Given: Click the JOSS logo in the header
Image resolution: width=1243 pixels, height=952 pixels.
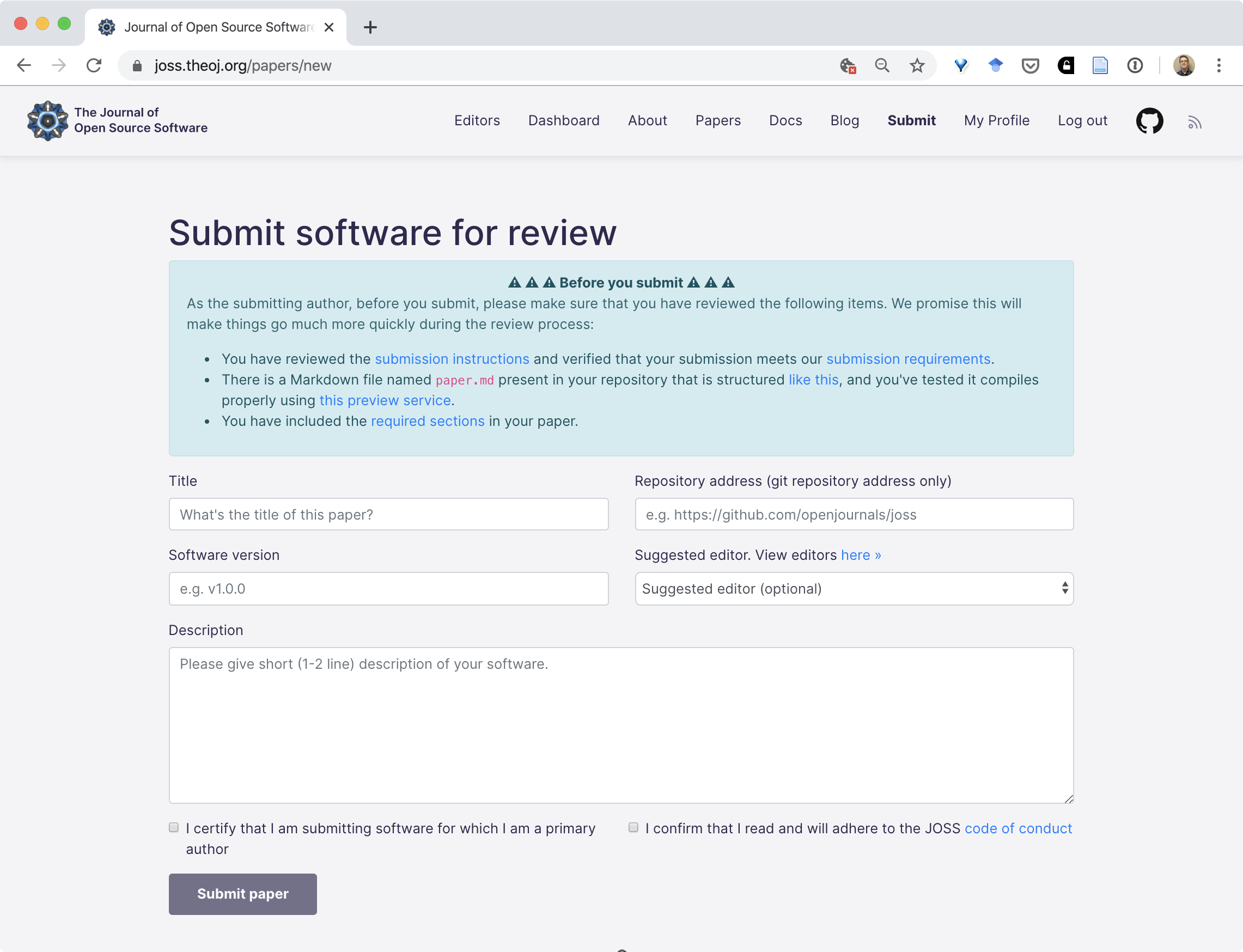Looking at the screenshot, I should pos(47,121).
